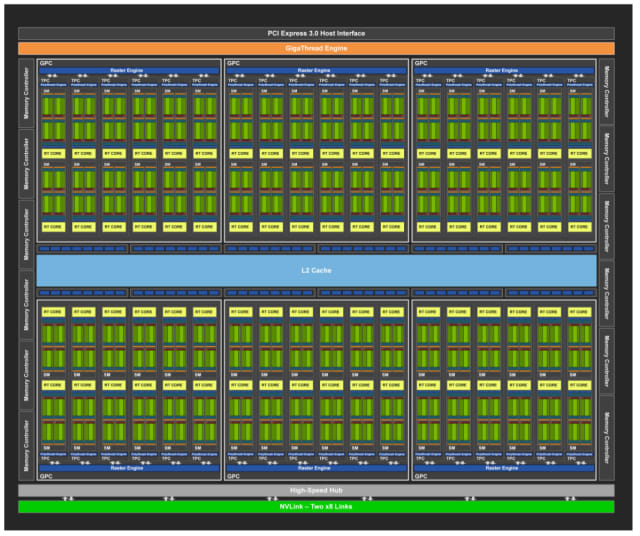Click Raster Engine bar in lower-right GPC
640x536 pixels.
(x=504, y=468)
